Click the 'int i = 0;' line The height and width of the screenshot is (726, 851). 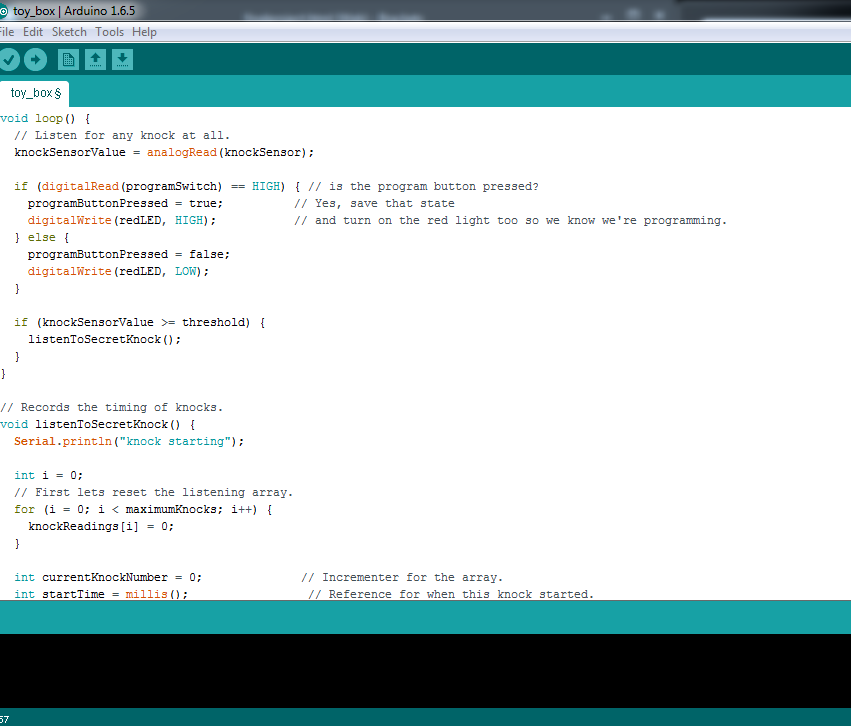pos(48,475)
